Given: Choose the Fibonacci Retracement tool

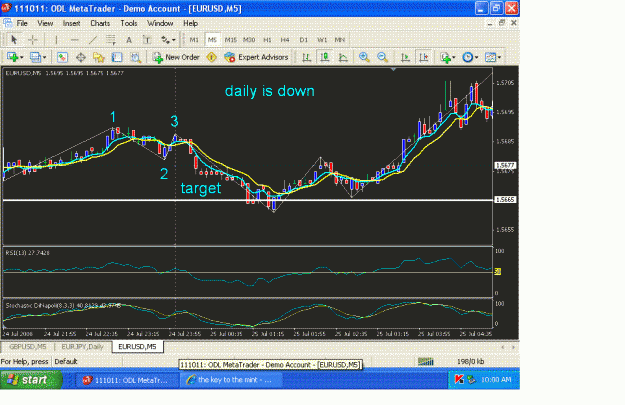Looking at the screenshot, I should (110, 40).
